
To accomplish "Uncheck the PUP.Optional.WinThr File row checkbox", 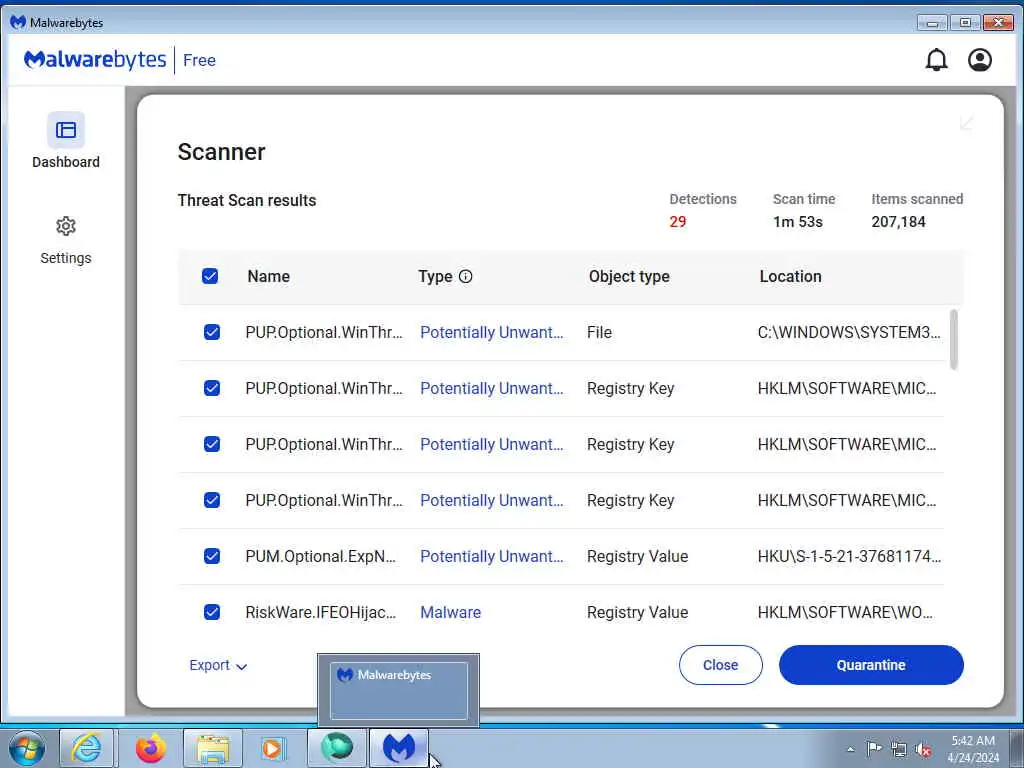I will pos(212,332).
